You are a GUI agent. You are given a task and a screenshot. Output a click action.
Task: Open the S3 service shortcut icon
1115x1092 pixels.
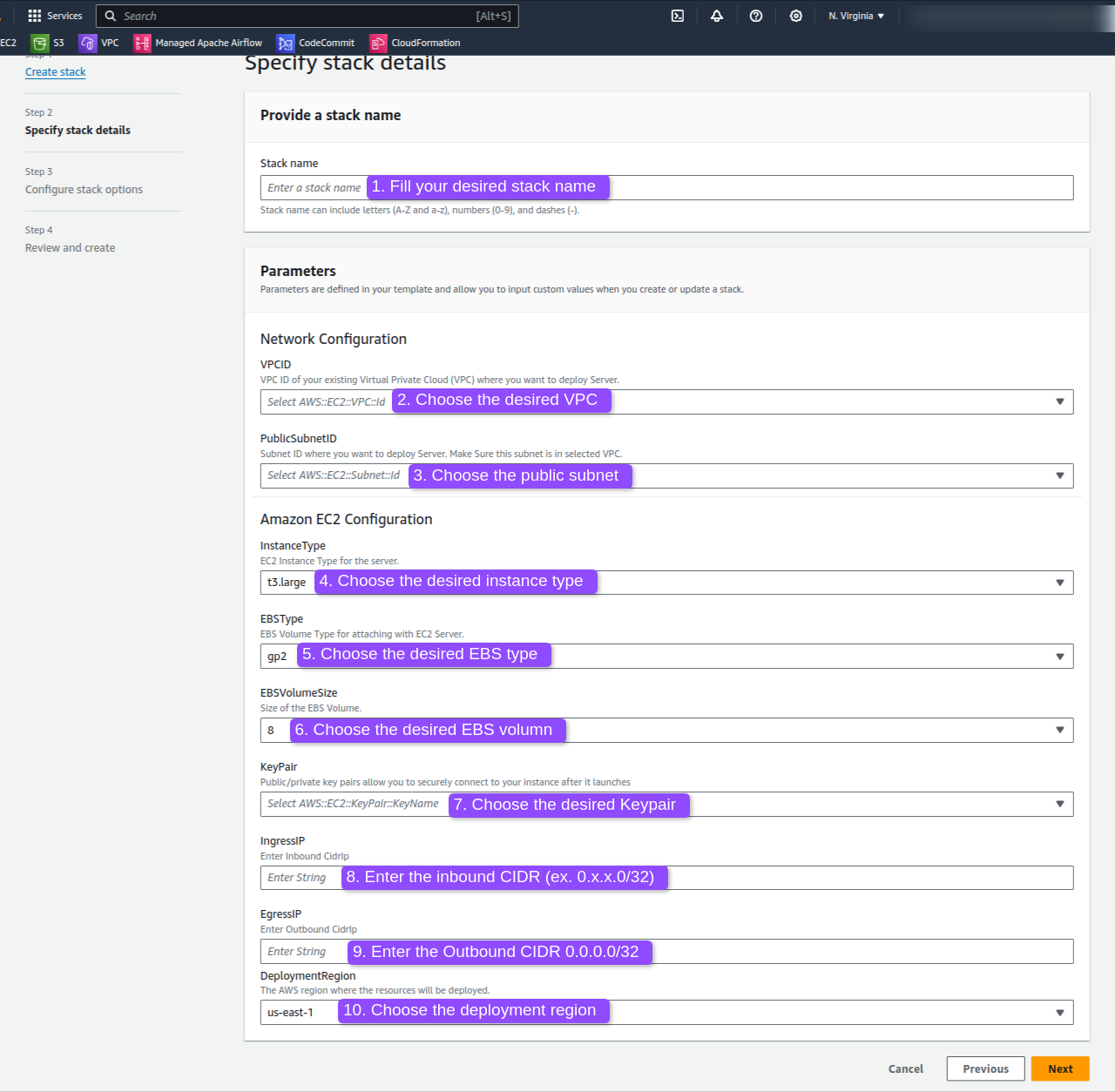click(40, 43)
